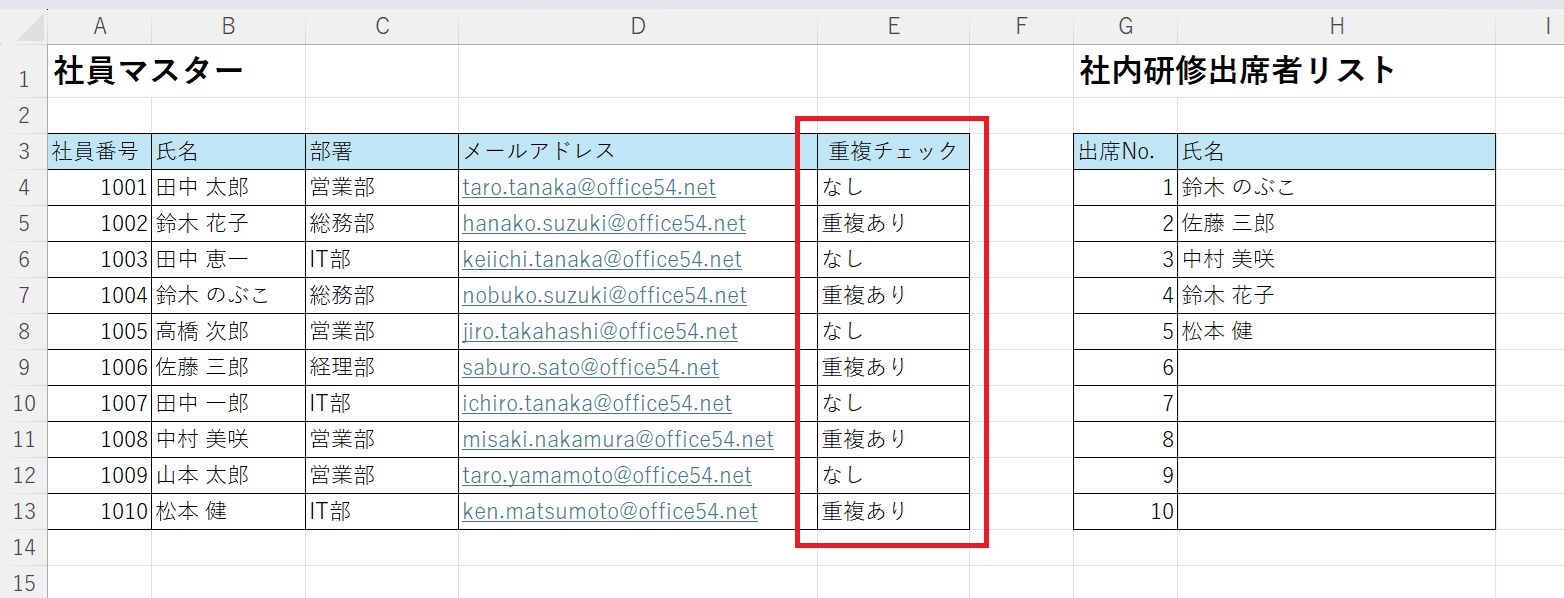Select column D header
Image resolution: width=1564 pixels, height=598 pixels.
pos(638,27)
